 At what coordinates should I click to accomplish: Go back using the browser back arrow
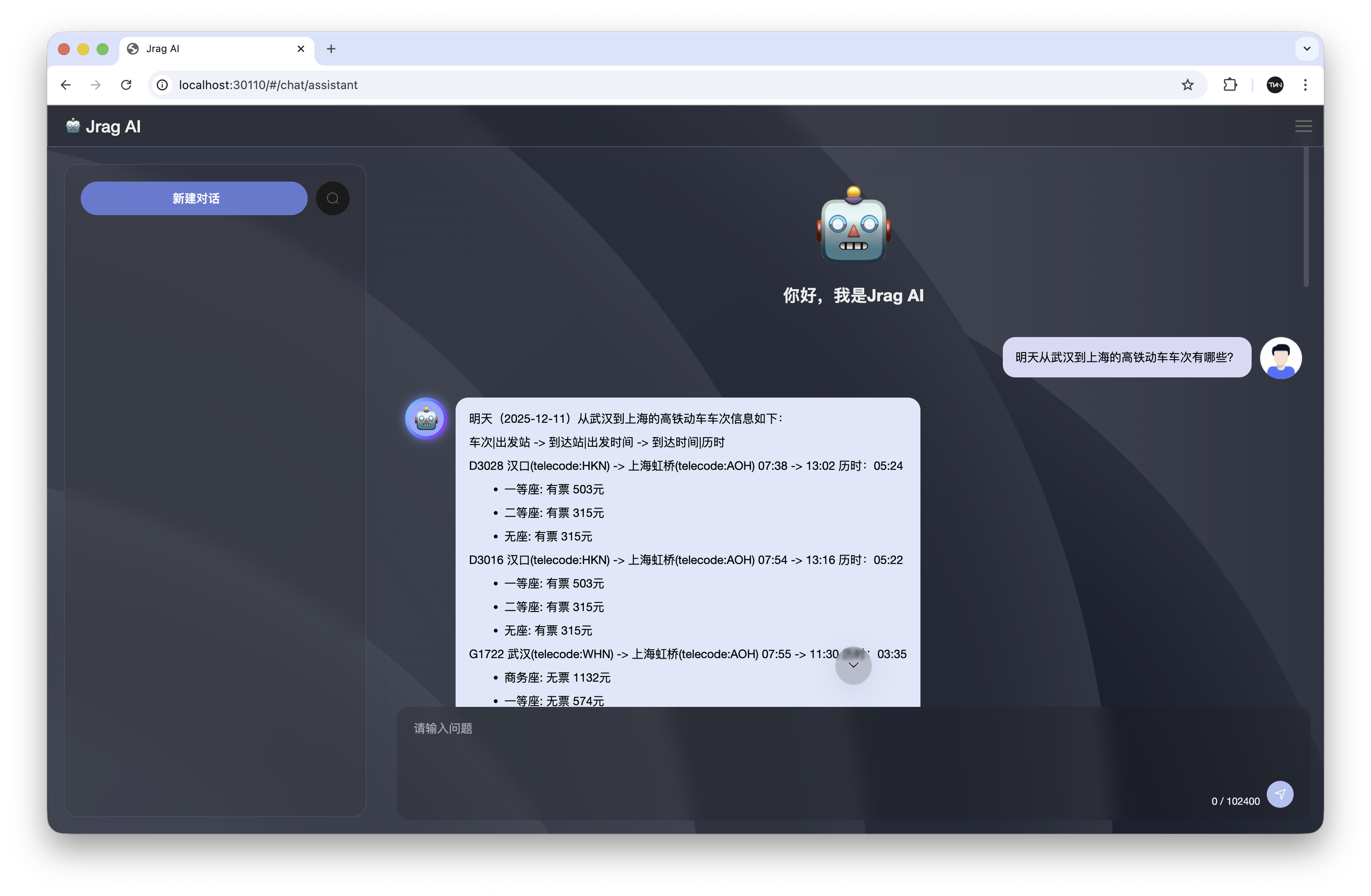pos(65,84)
